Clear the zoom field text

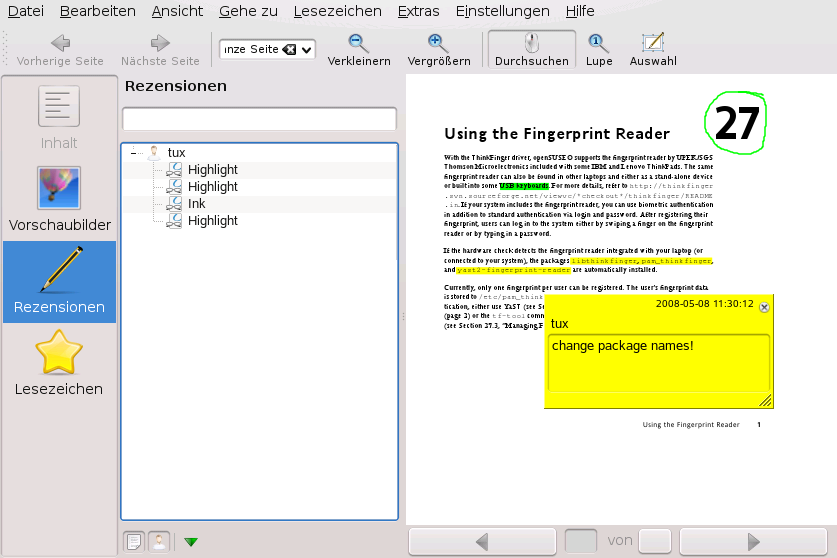289,49
